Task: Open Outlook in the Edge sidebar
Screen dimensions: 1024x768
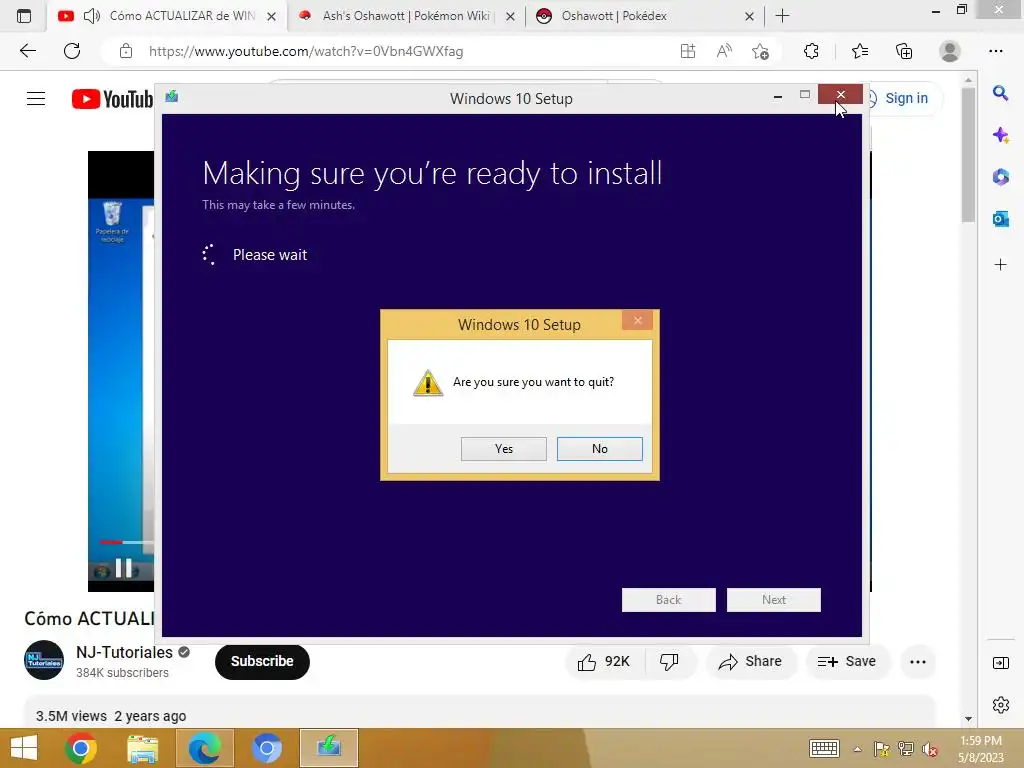Action: pos(1000,219)
